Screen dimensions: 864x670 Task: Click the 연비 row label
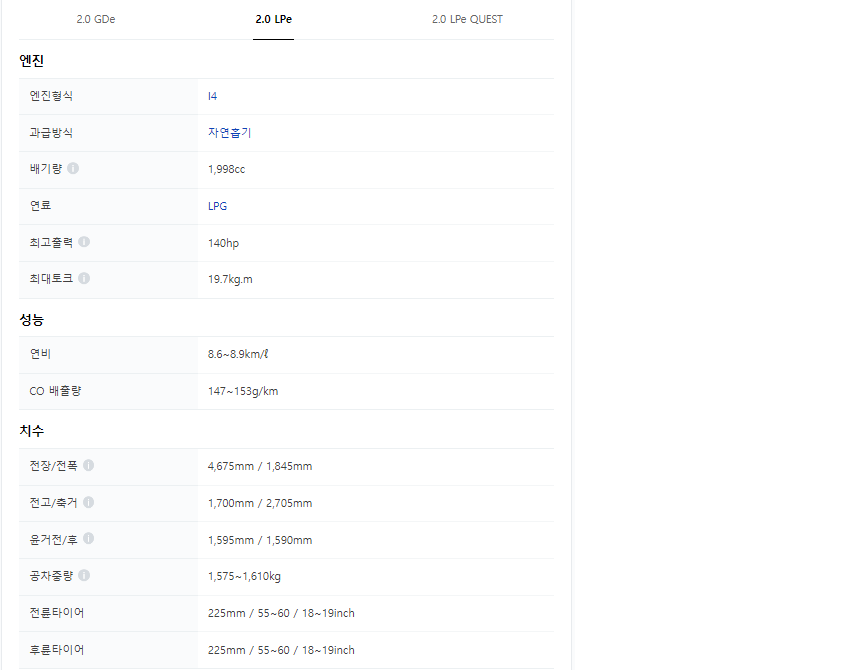coord(40,354)
